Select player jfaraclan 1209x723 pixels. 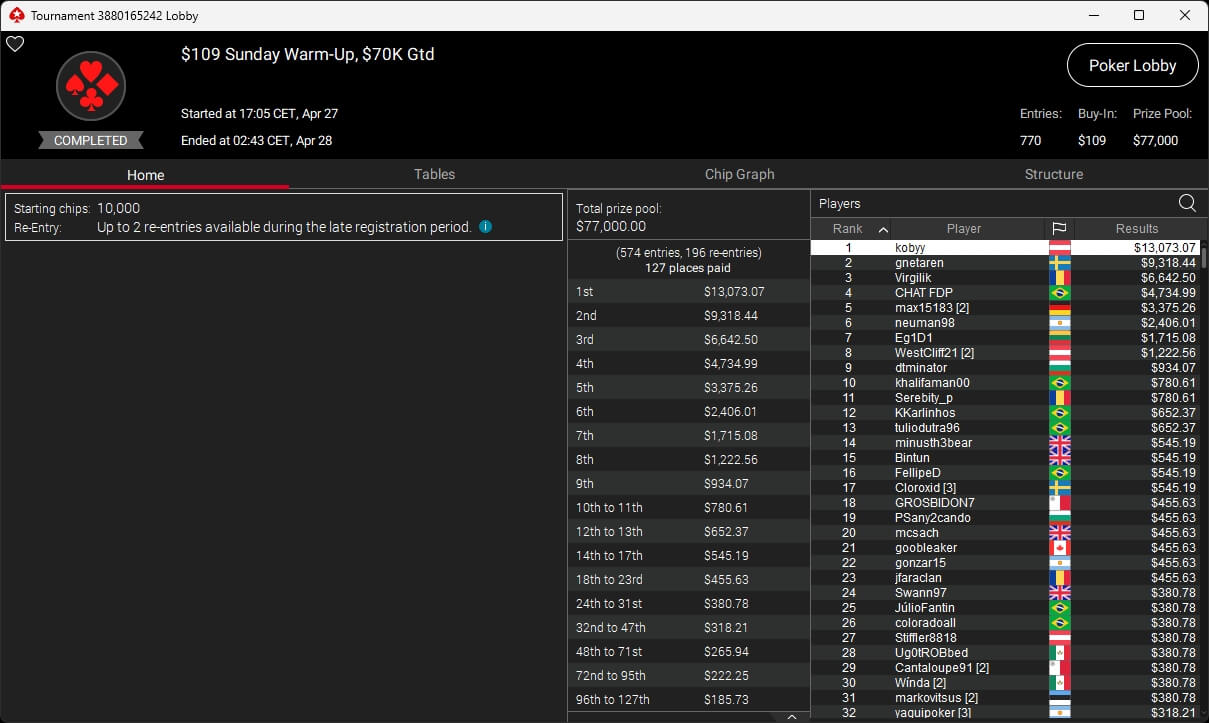point(1005,577)
